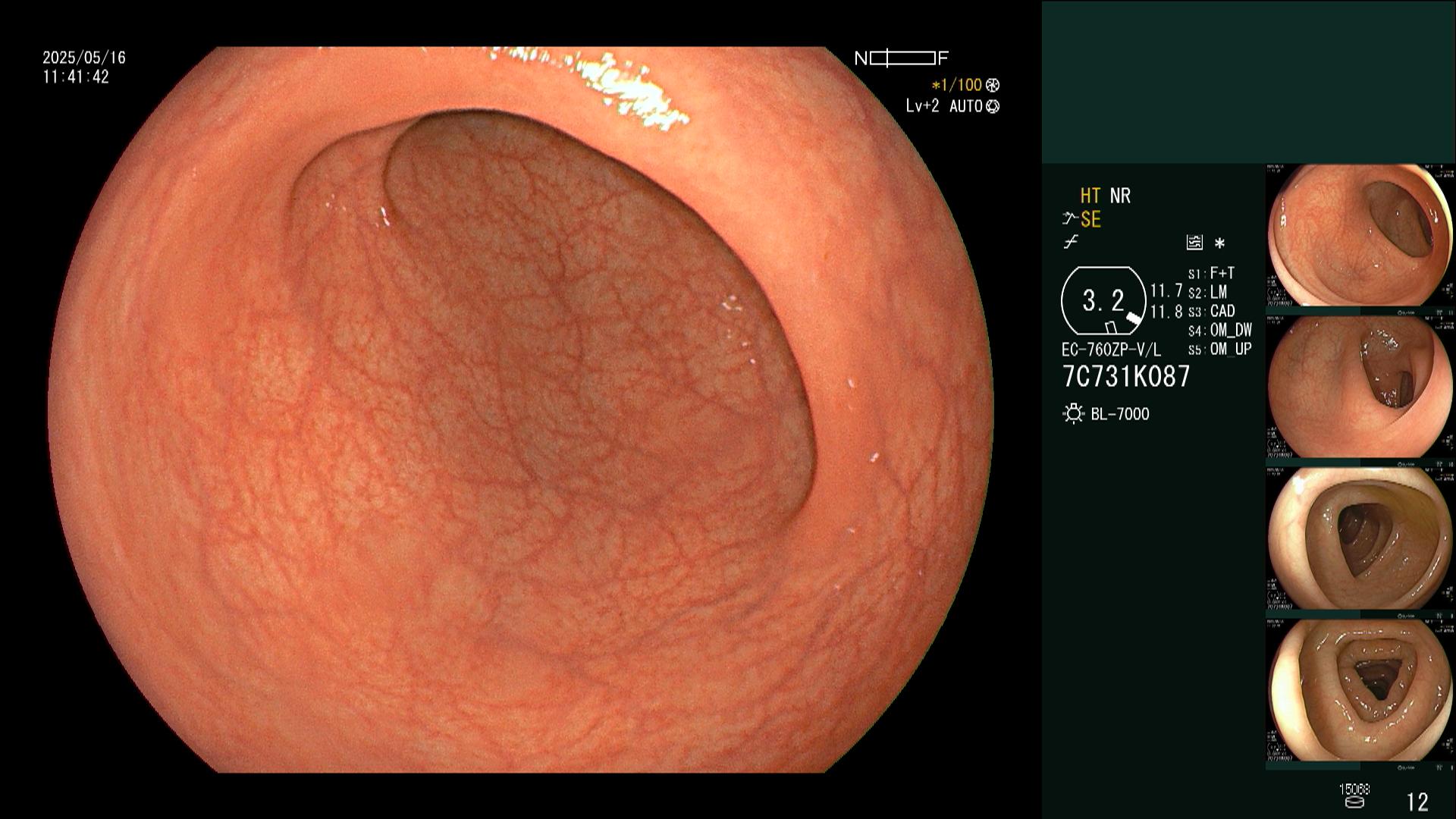Open the bottom thumbnail with triangular folds
1456x819 pixels.
click(1360, 690)
